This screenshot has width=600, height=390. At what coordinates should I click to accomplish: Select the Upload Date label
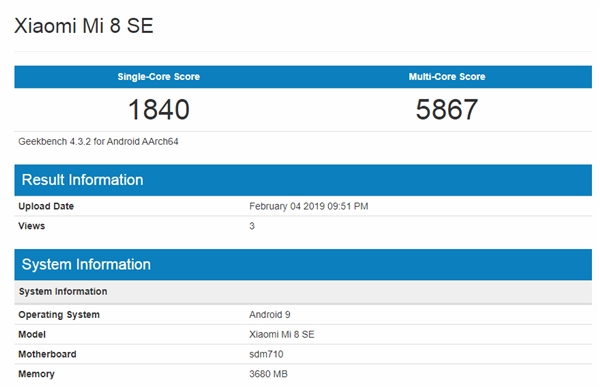coord(46,206)
